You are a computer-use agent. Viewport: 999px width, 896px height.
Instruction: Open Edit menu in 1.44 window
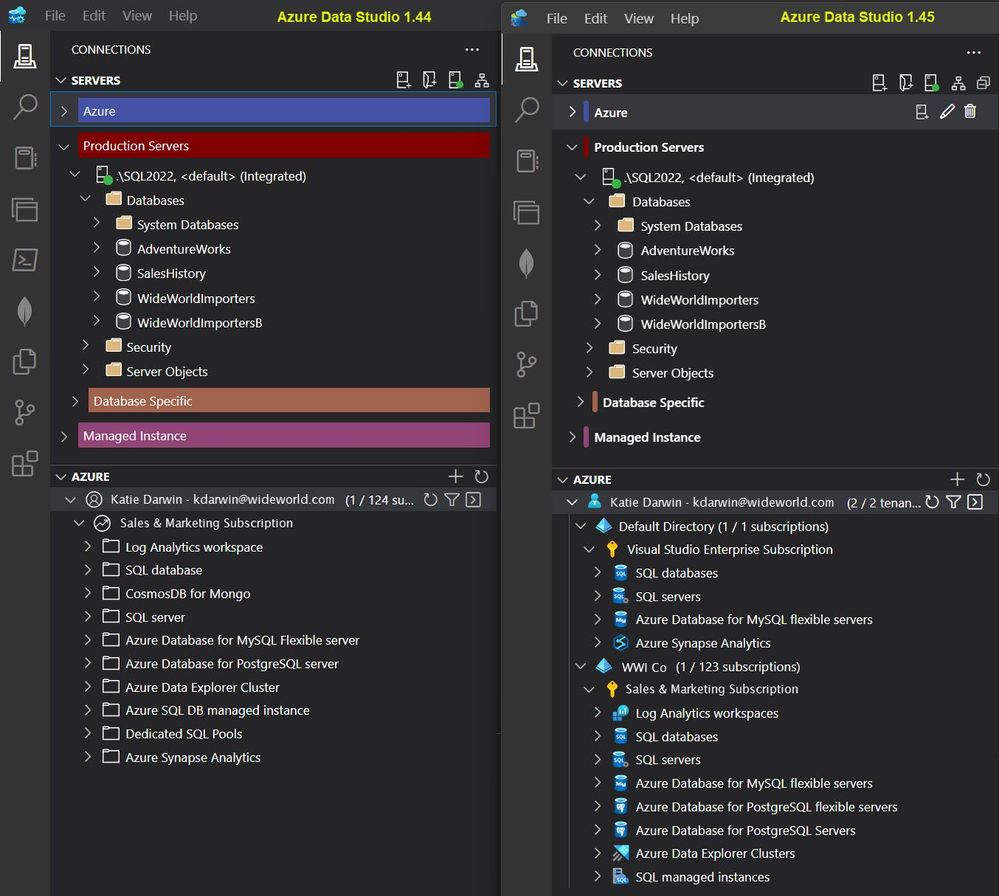[x=94, y=15]
